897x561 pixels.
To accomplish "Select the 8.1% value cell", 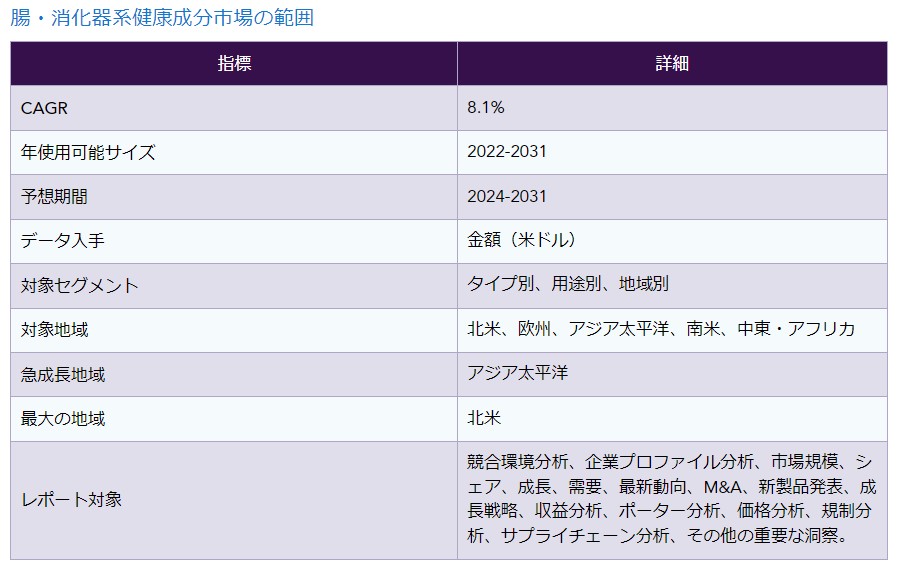I will 672,108.
